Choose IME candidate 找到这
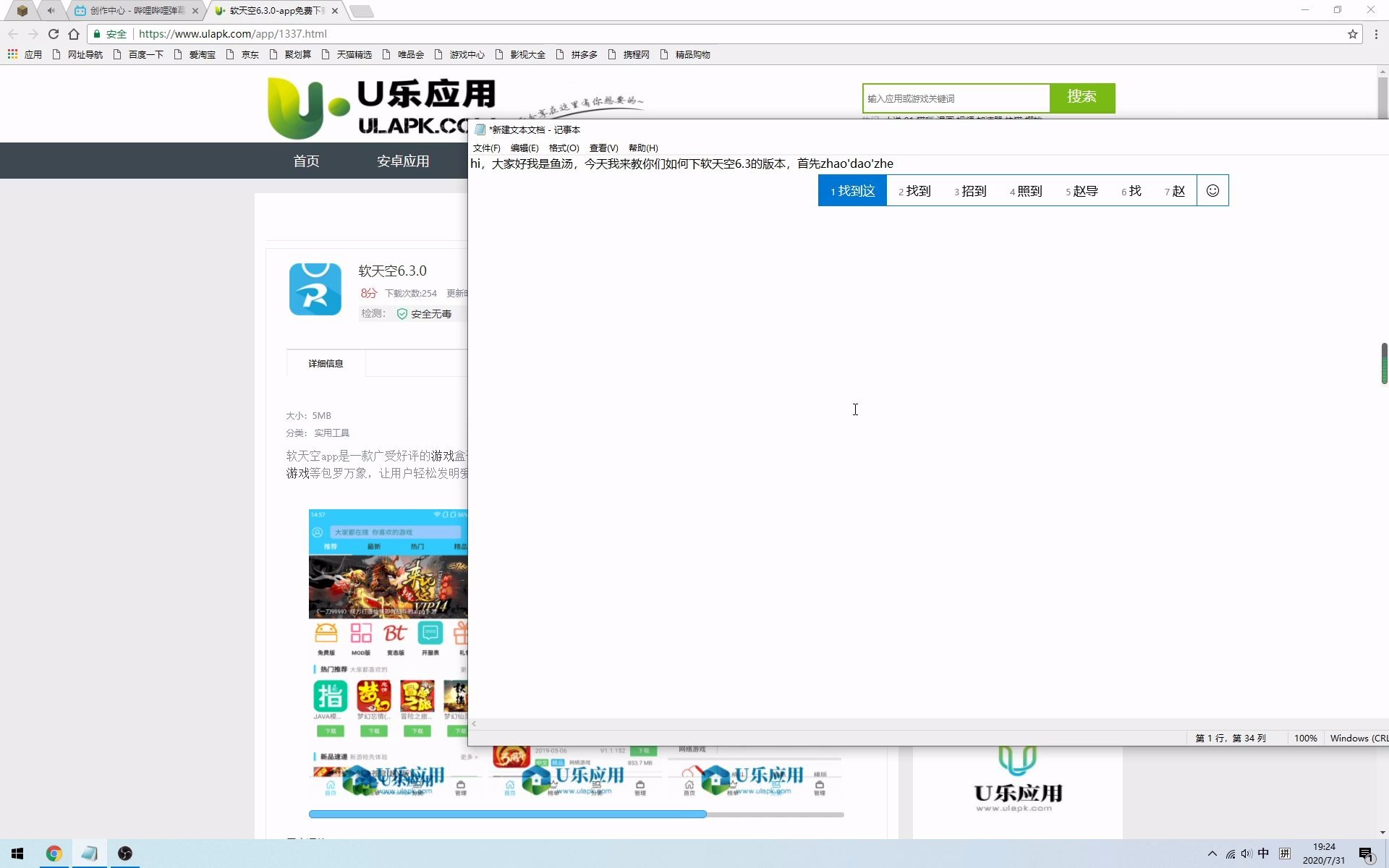Image resolution: width=1389 pixels, height=868 pixels. (852, 191)
